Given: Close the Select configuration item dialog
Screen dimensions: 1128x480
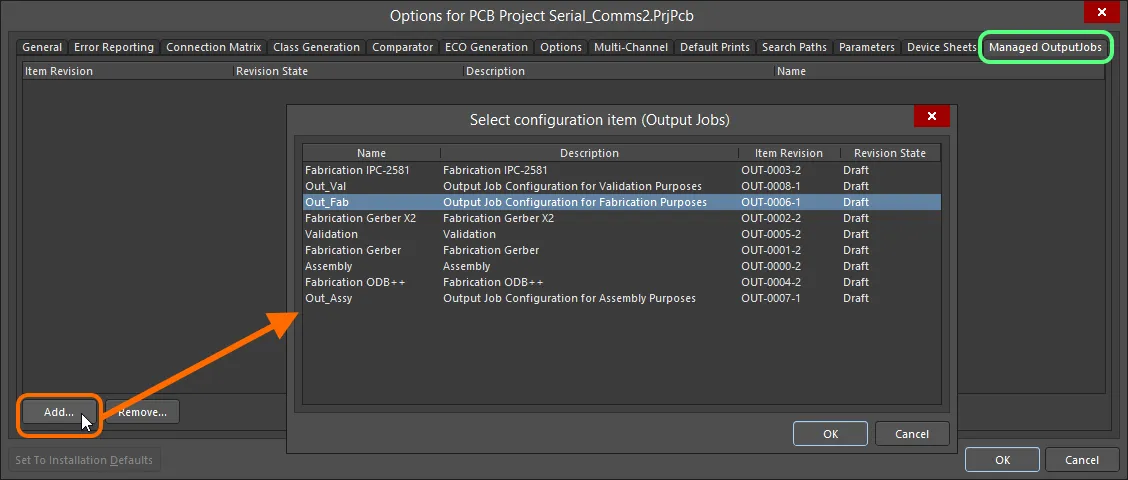Looking at the screenshot, I should coord(932,116).
